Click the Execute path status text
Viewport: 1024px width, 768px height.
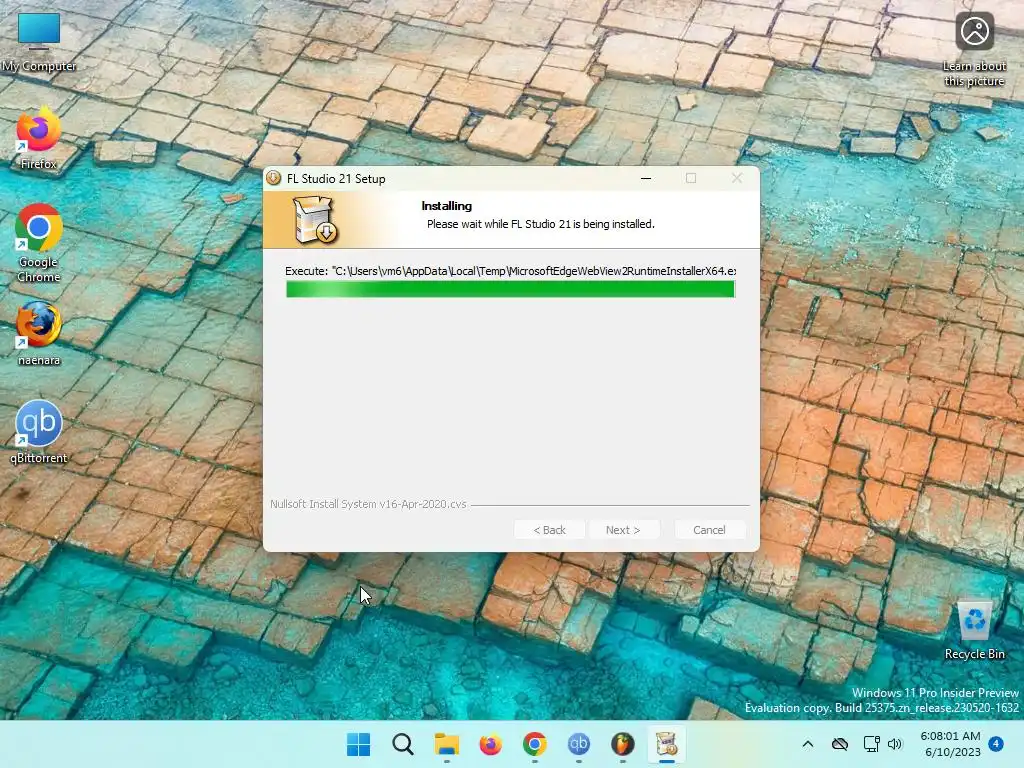tap(511, 270)
